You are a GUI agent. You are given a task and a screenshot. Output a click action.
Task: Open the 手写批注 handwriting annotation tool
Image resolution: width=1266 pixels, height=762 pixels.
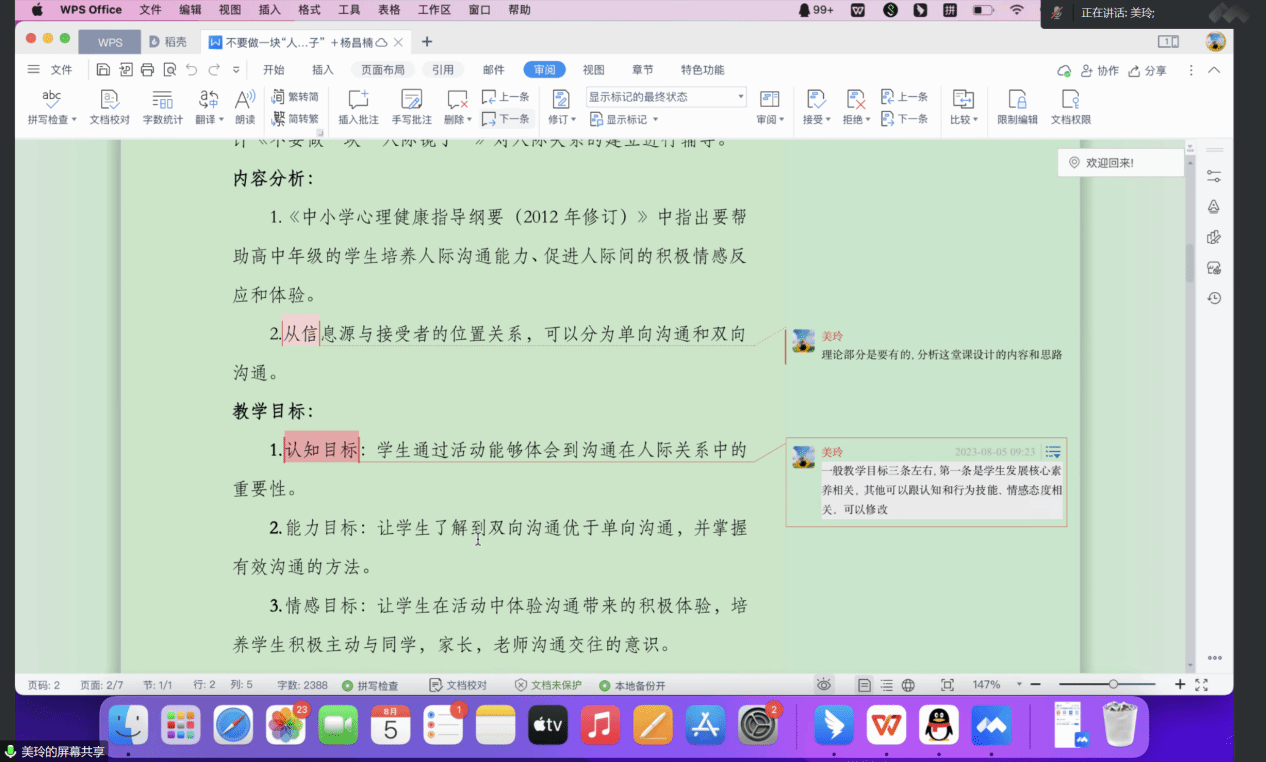(411, 100)
